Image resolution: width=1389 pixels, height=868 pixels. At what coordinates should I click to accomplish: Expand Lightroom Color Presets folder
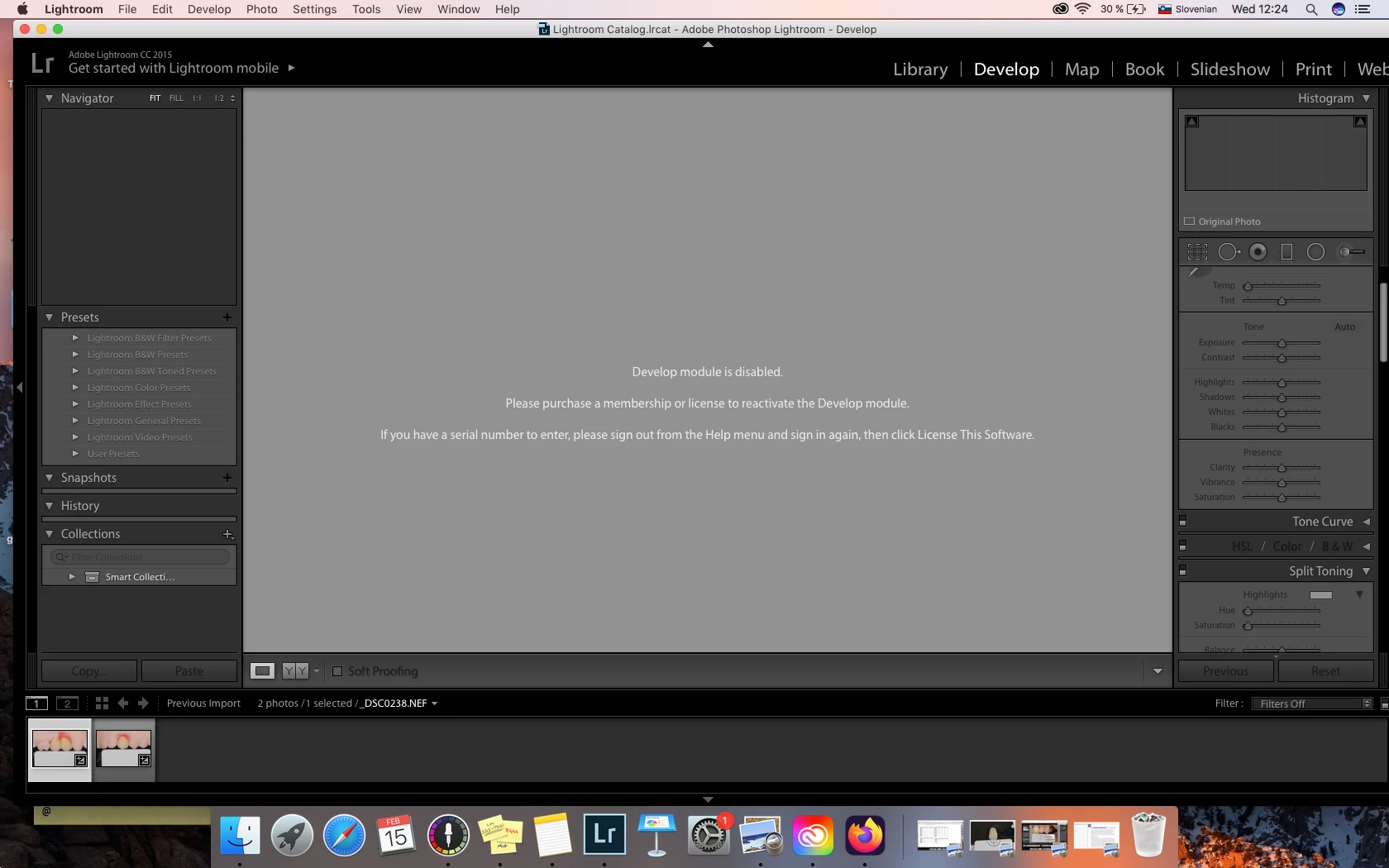[75, 388]
